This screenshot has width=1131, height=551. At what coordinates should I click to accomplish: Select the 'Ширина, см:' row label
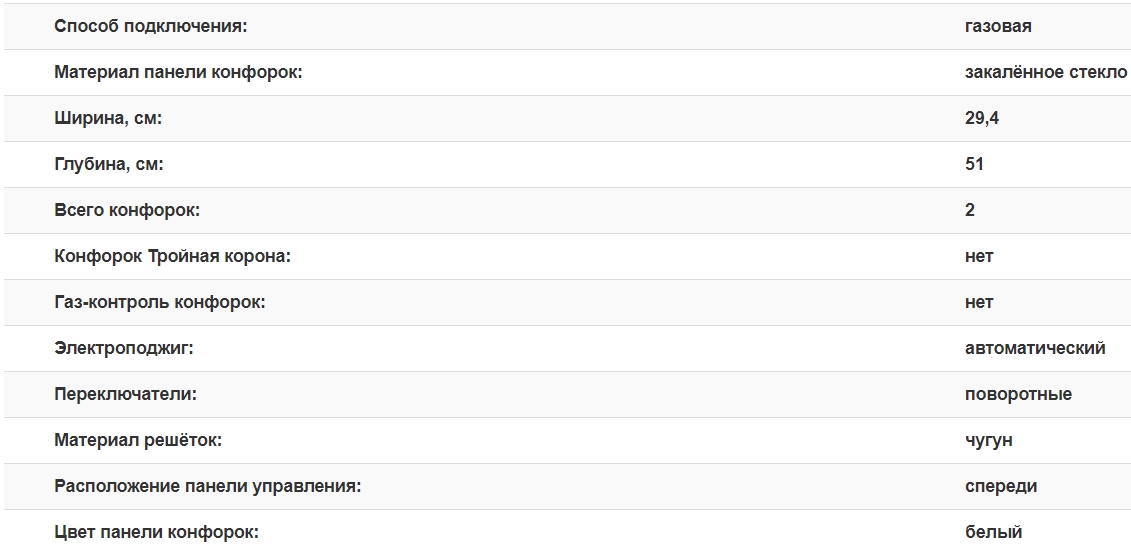click(108, 119)
